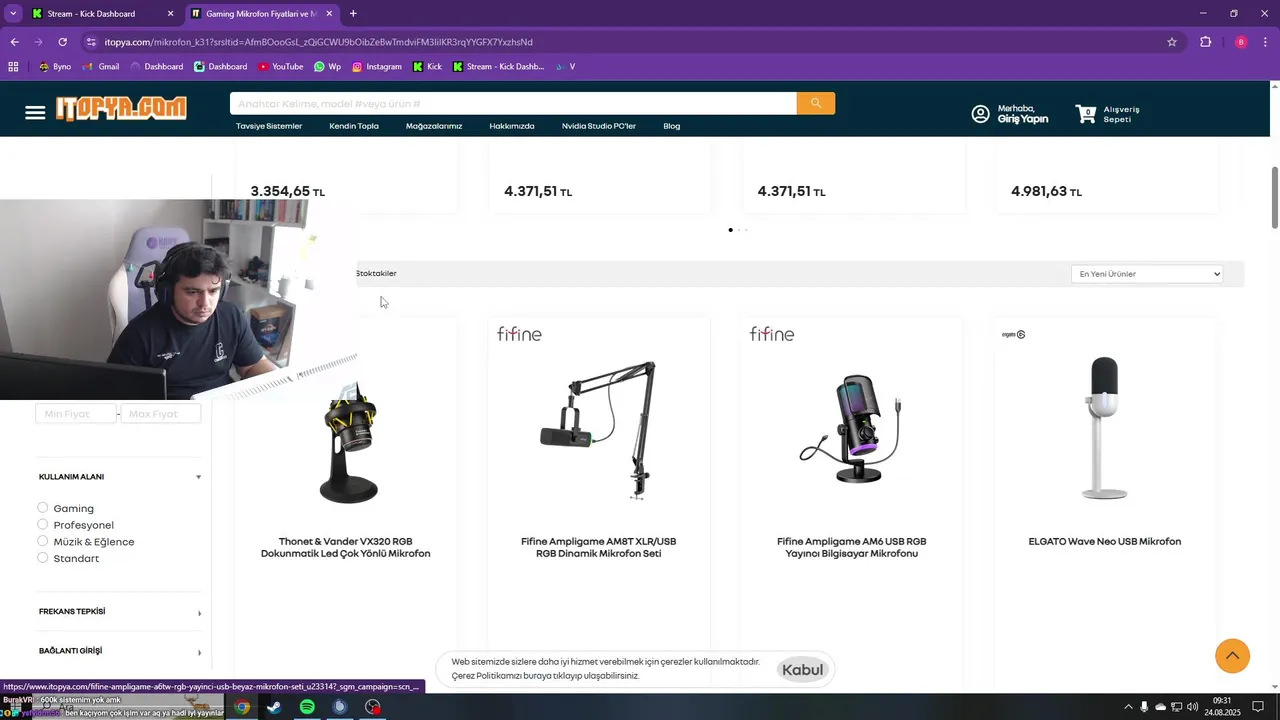This screenshot has height=720, width=1280.
Task: Open Spotify from the taskbar
Action: pos(307,707)
